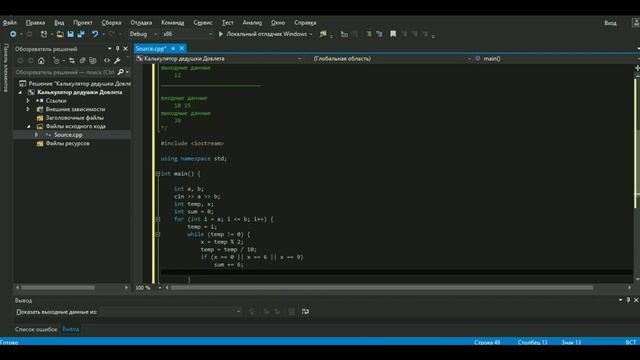Image resolution: width=640 pixels, height=360 pixels.
Task: Click the save all icon
Action: (x=81, y=34)
